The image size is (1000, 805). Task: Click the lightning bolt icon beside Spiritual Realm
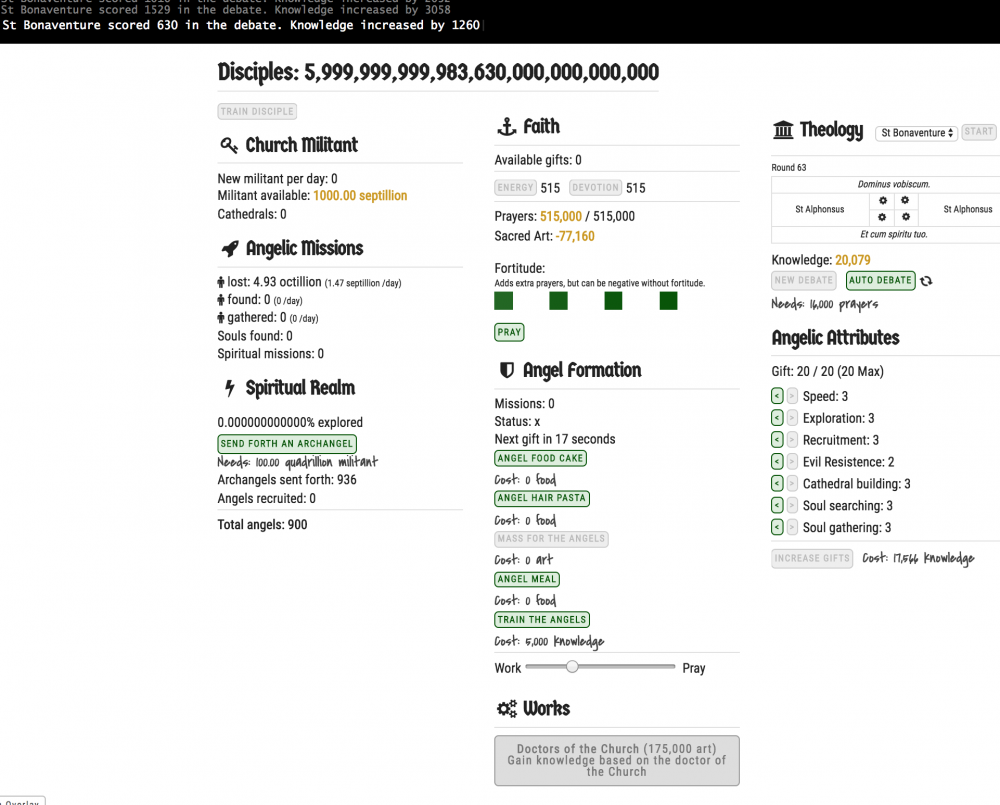[230, 388]
